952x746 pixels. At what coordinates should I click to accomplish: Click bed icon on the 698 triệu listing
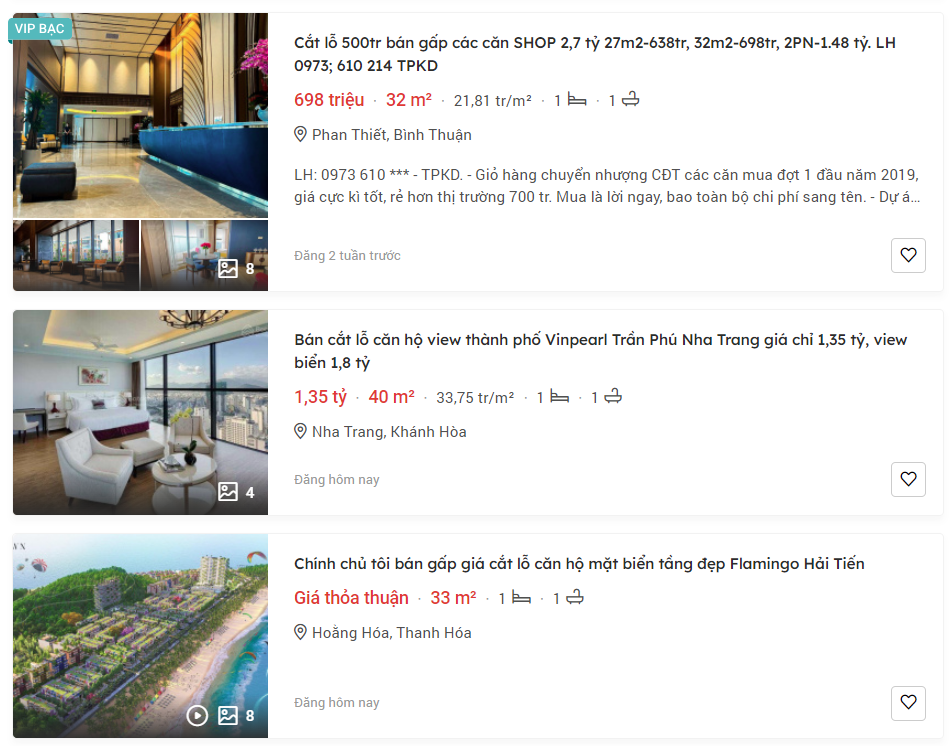point(577,100)
